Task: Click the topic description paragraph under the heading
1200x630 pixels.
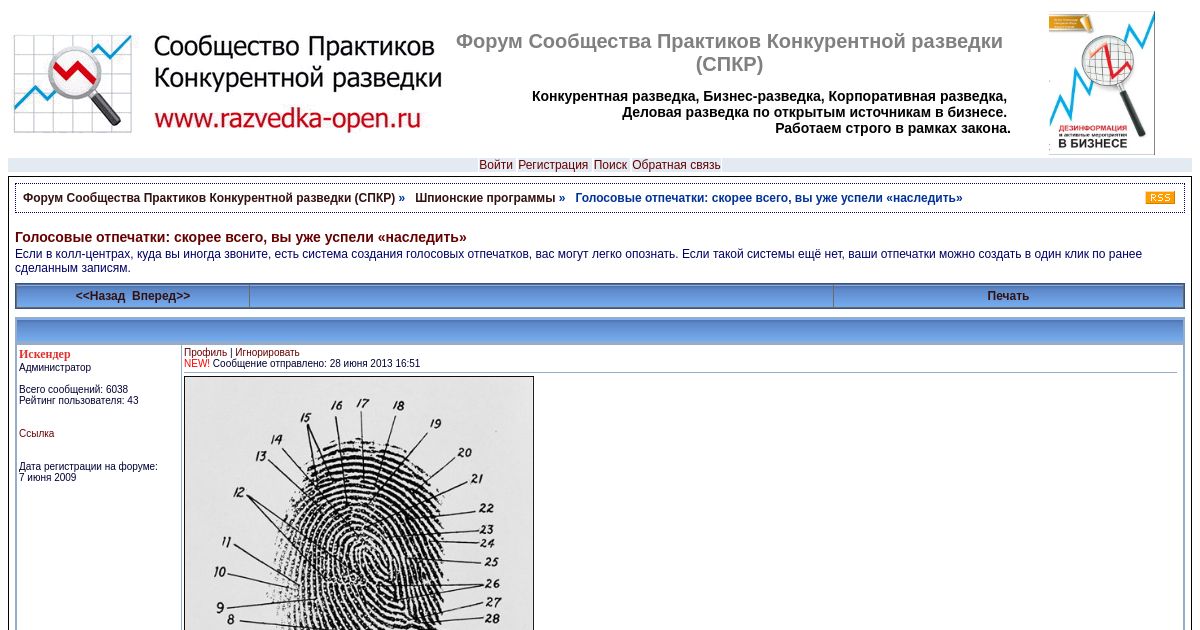Action: click(x=578, y=261)
